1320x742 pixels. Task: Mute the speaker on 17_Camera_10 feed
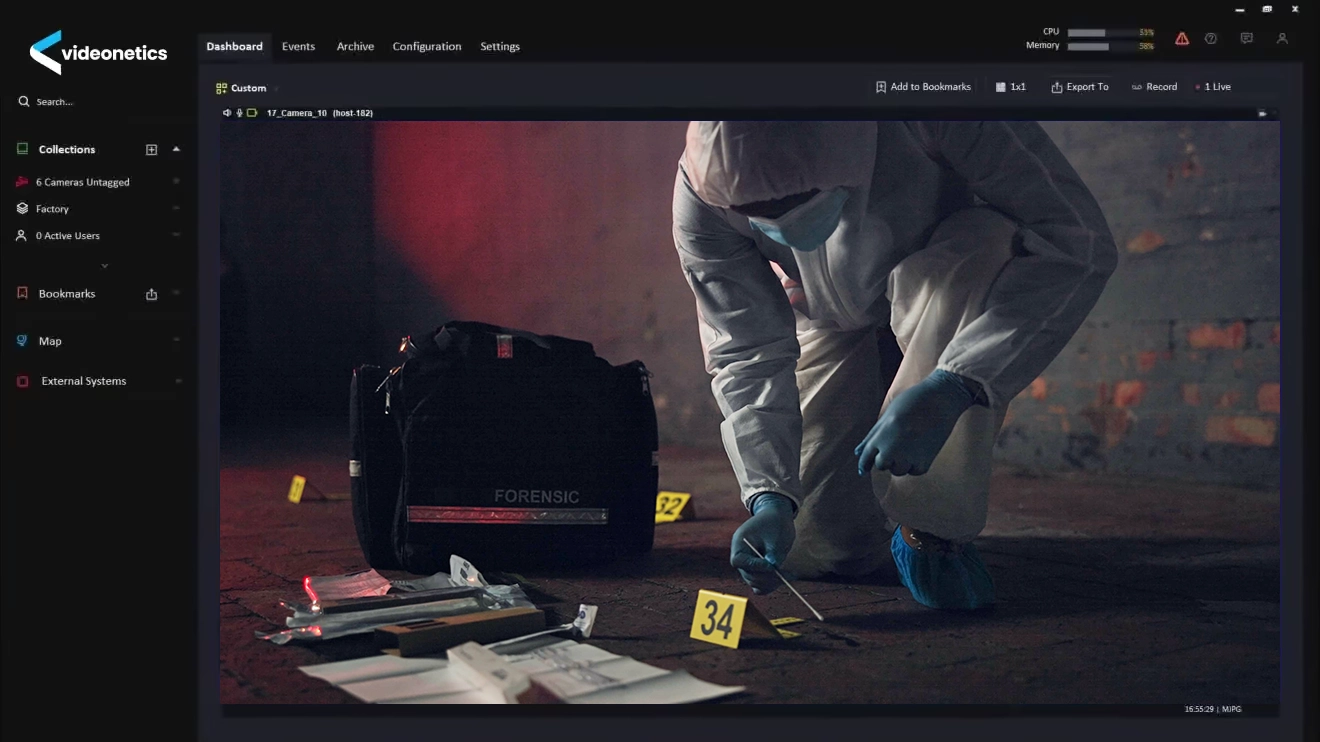click(227, 113)
